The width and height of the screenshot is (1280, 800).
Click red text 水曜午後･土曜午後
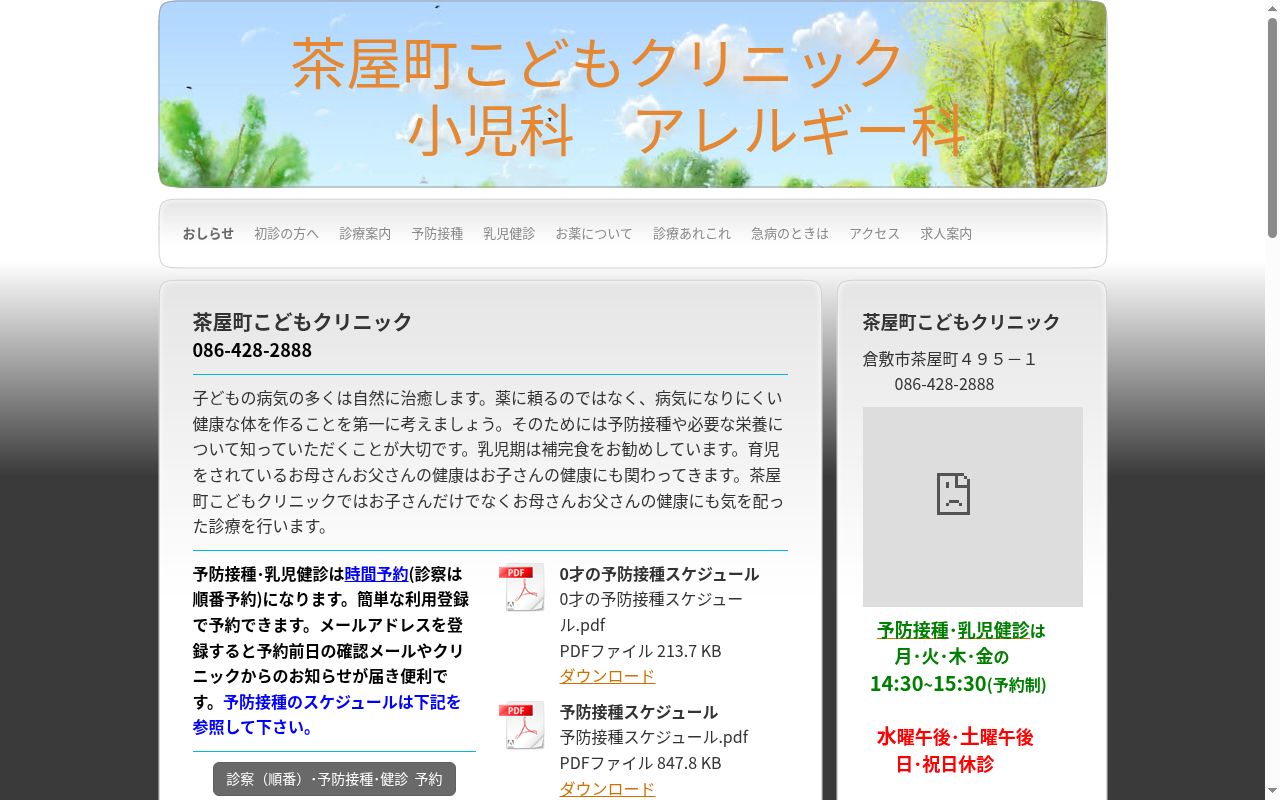point(955,738)
